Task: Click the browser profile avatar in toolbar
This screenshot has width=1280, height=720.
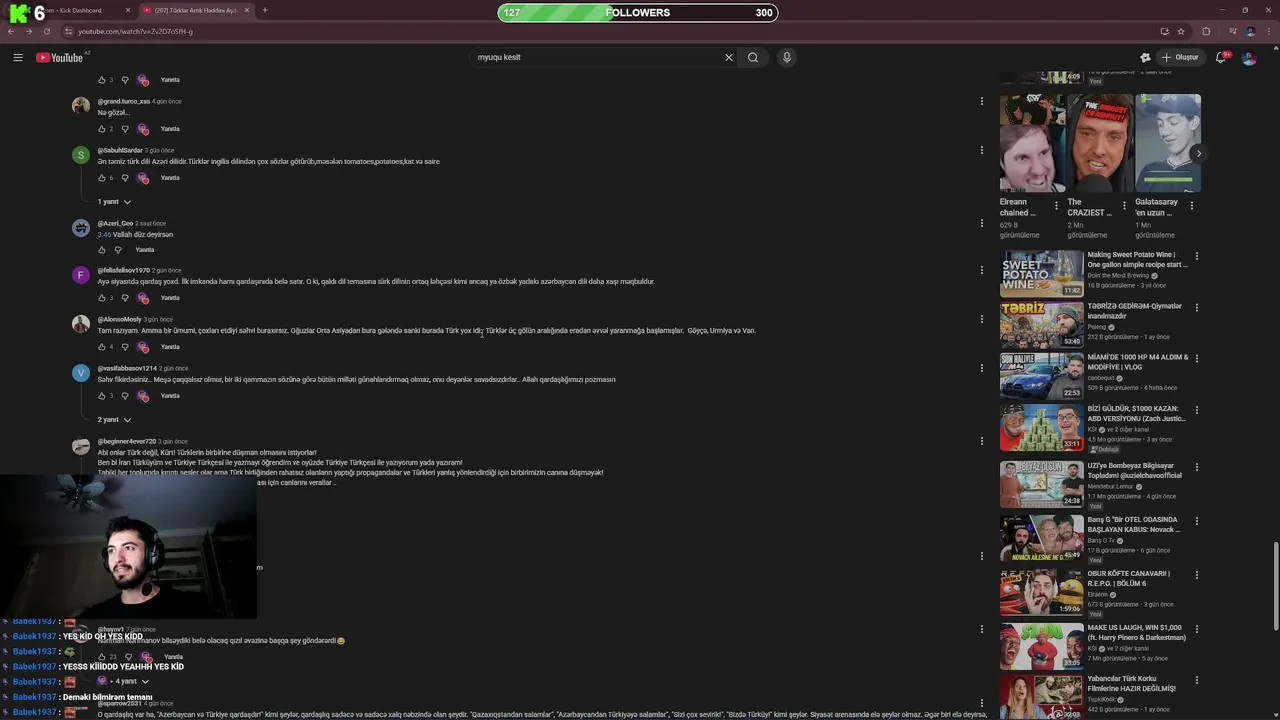Action: click(1250, 31)
